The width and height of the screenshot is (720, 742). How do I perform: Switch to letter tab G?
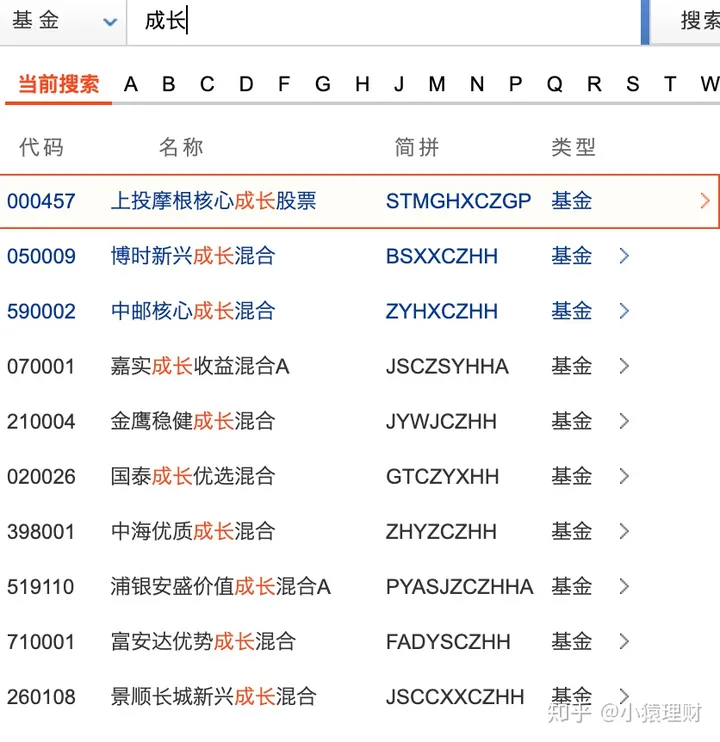pos(323,85)
